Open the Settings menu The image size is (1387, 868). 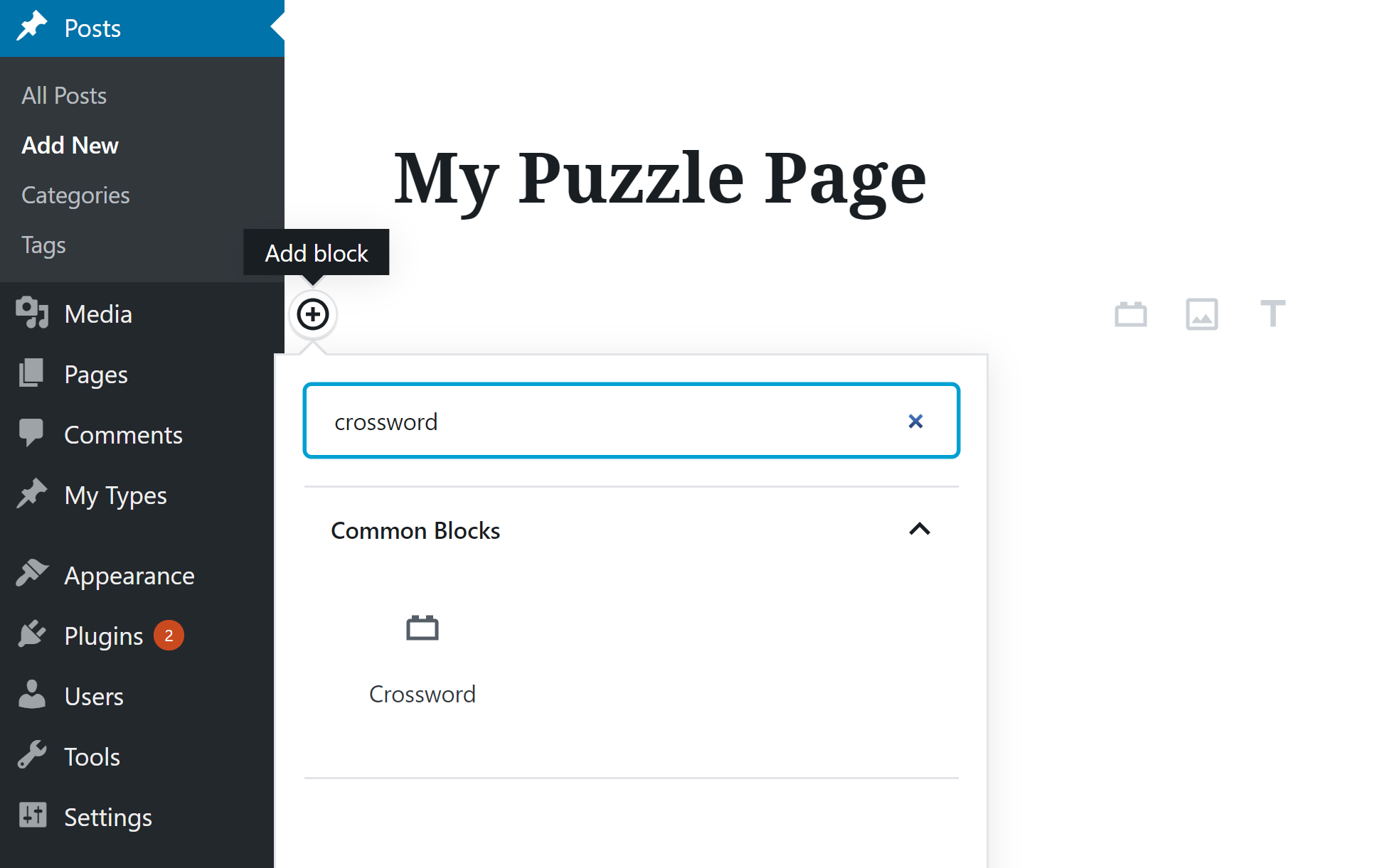[x=107, y=818]
